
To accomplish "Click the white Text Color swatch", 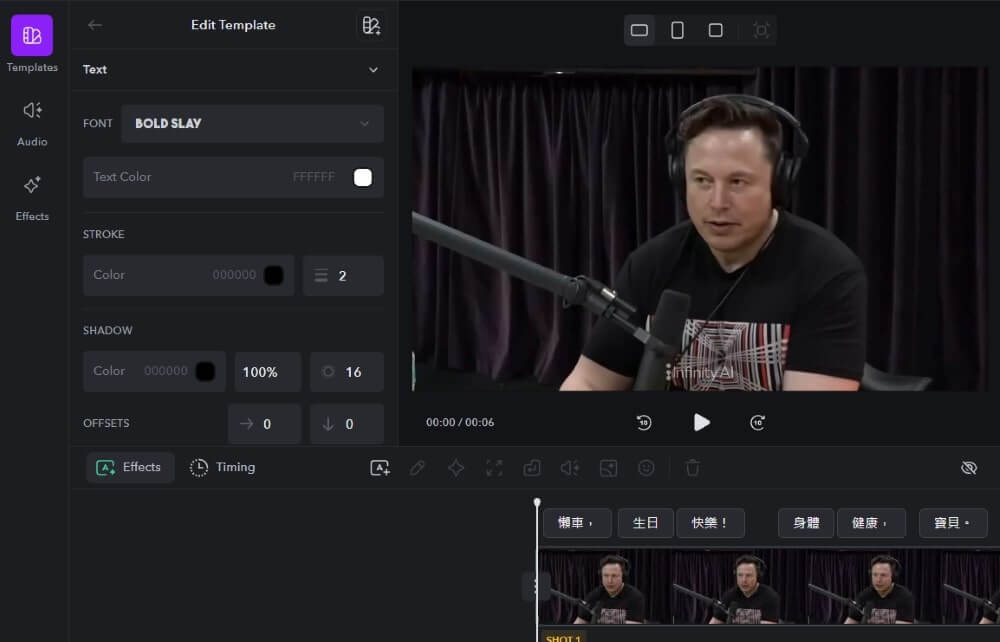I will click(363, 177).
